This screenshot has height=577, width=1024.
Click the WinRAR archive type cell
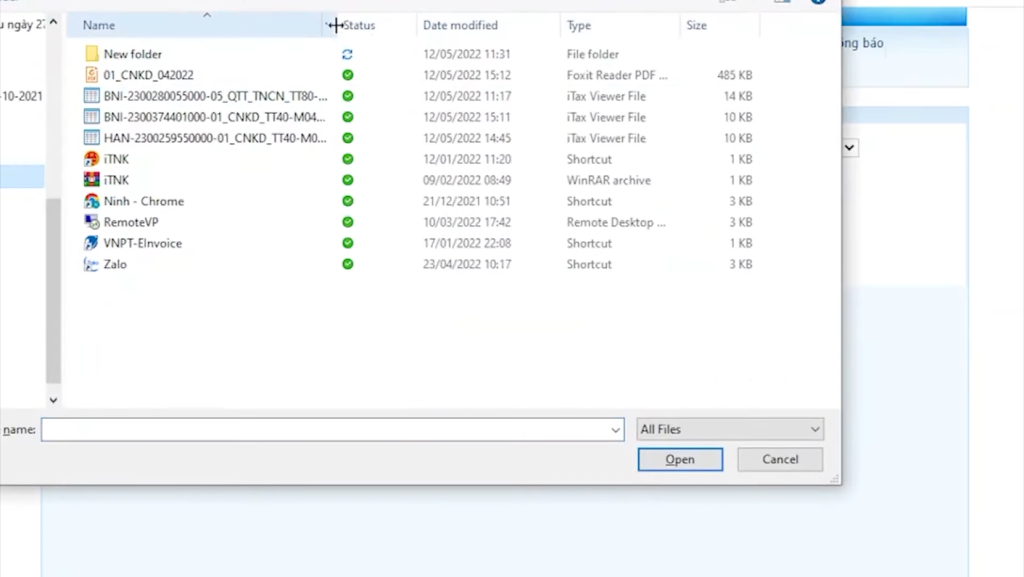coord(608,180)
